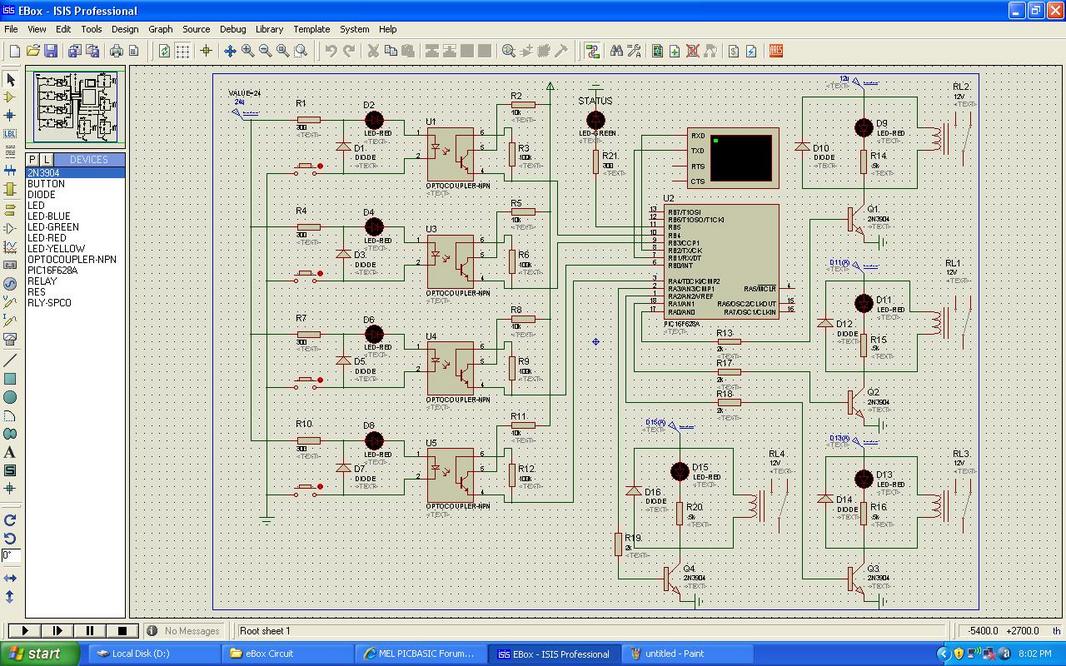This screenshot has height=666, width=1066.
Task: Open the Library menu
Action: tap(269, 29)
